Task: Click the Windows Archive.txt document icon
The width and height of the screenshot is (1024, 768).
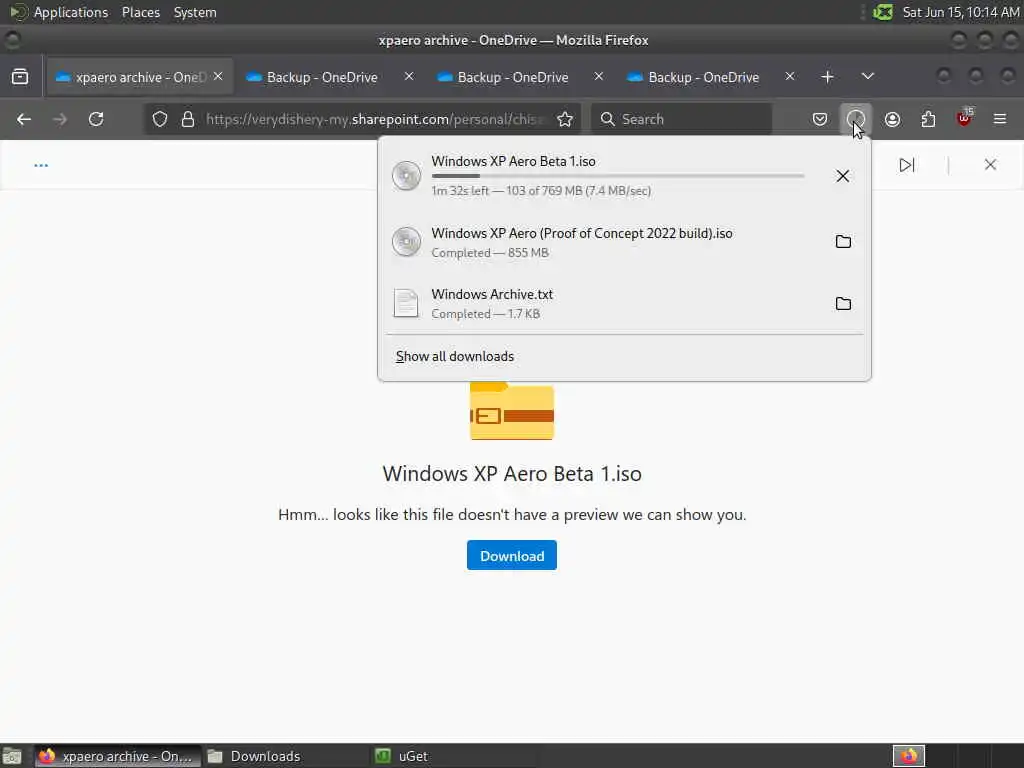Action: (x=406, y=304)
